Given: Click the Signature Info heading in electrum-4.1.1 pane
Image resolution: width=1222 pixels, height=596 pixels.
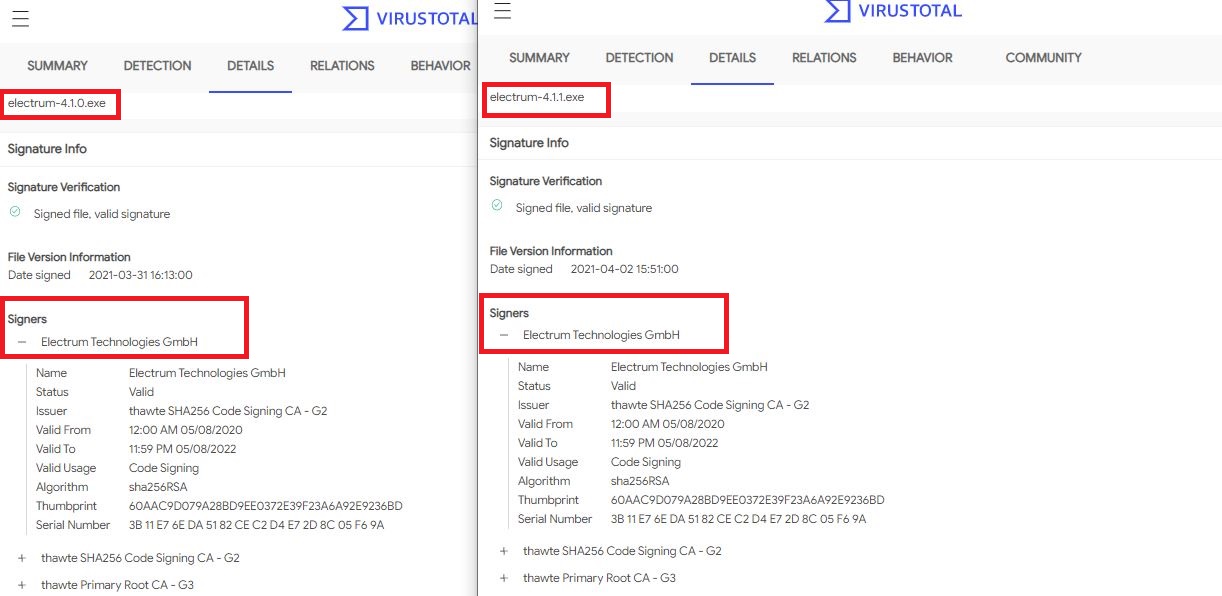Looking at the screenshot, I should tap(529, 143).
